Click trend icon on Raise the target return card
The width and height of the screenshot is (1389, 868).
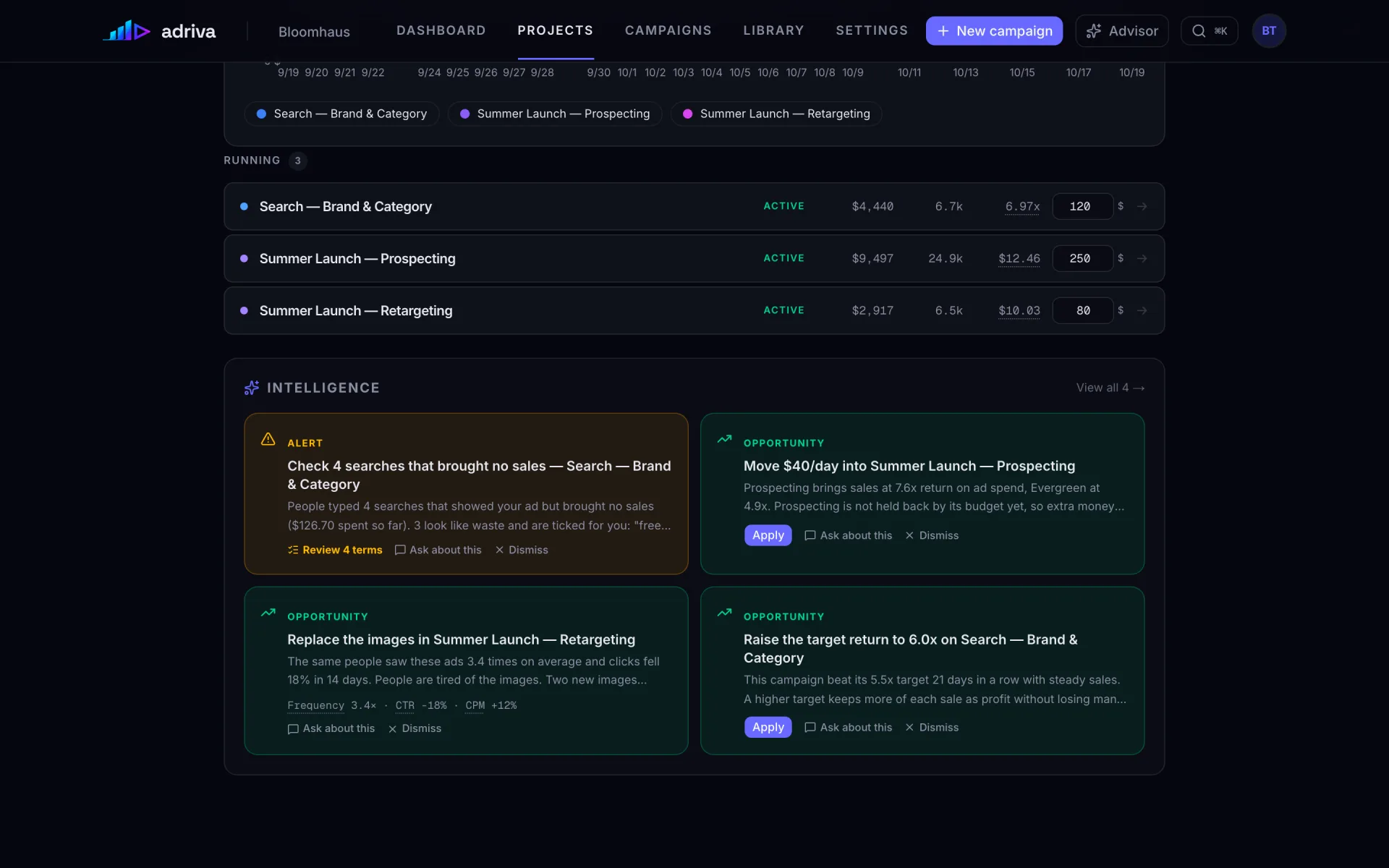[x=724, y=613]
